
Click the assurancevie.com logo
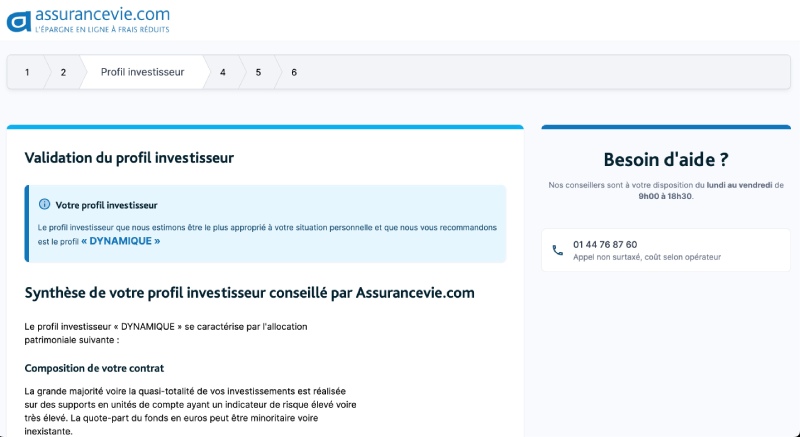coord(88,20)
